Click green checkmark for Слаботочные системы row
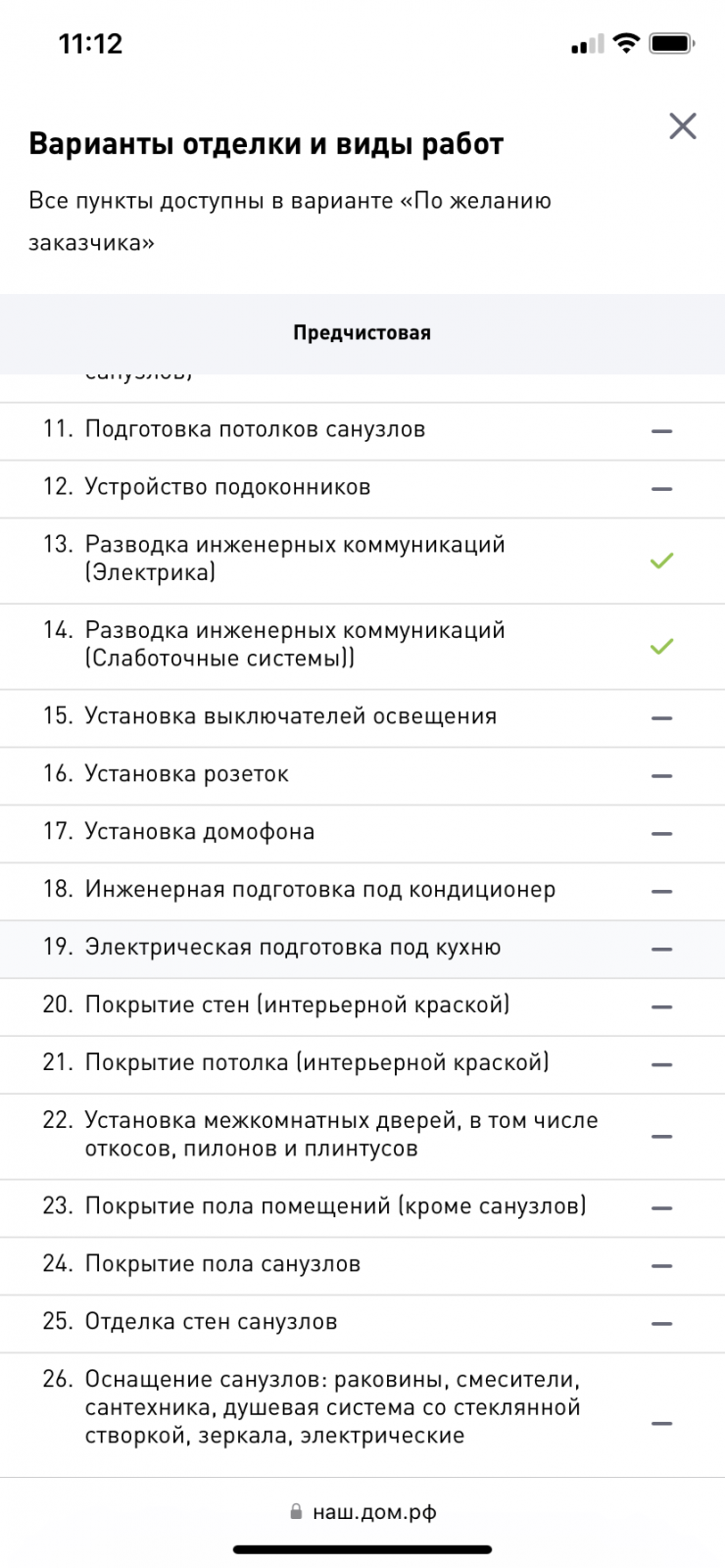 (662, 646)
